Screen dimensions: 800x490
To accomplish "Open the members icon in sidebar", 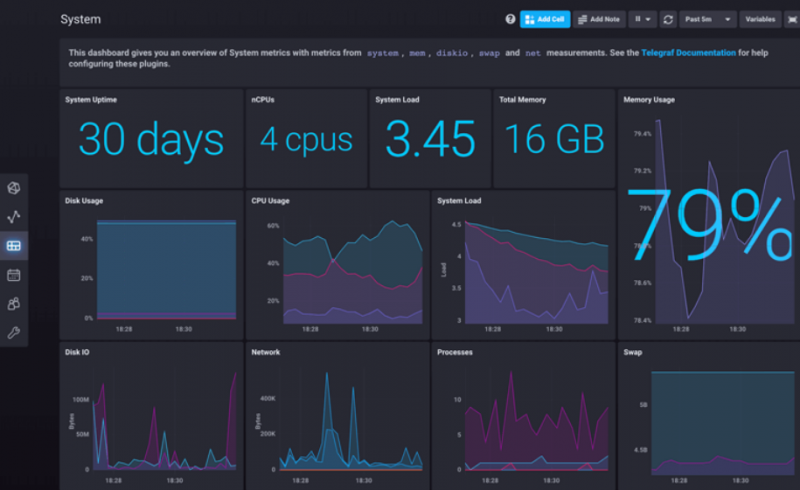I will coord(14,303).
